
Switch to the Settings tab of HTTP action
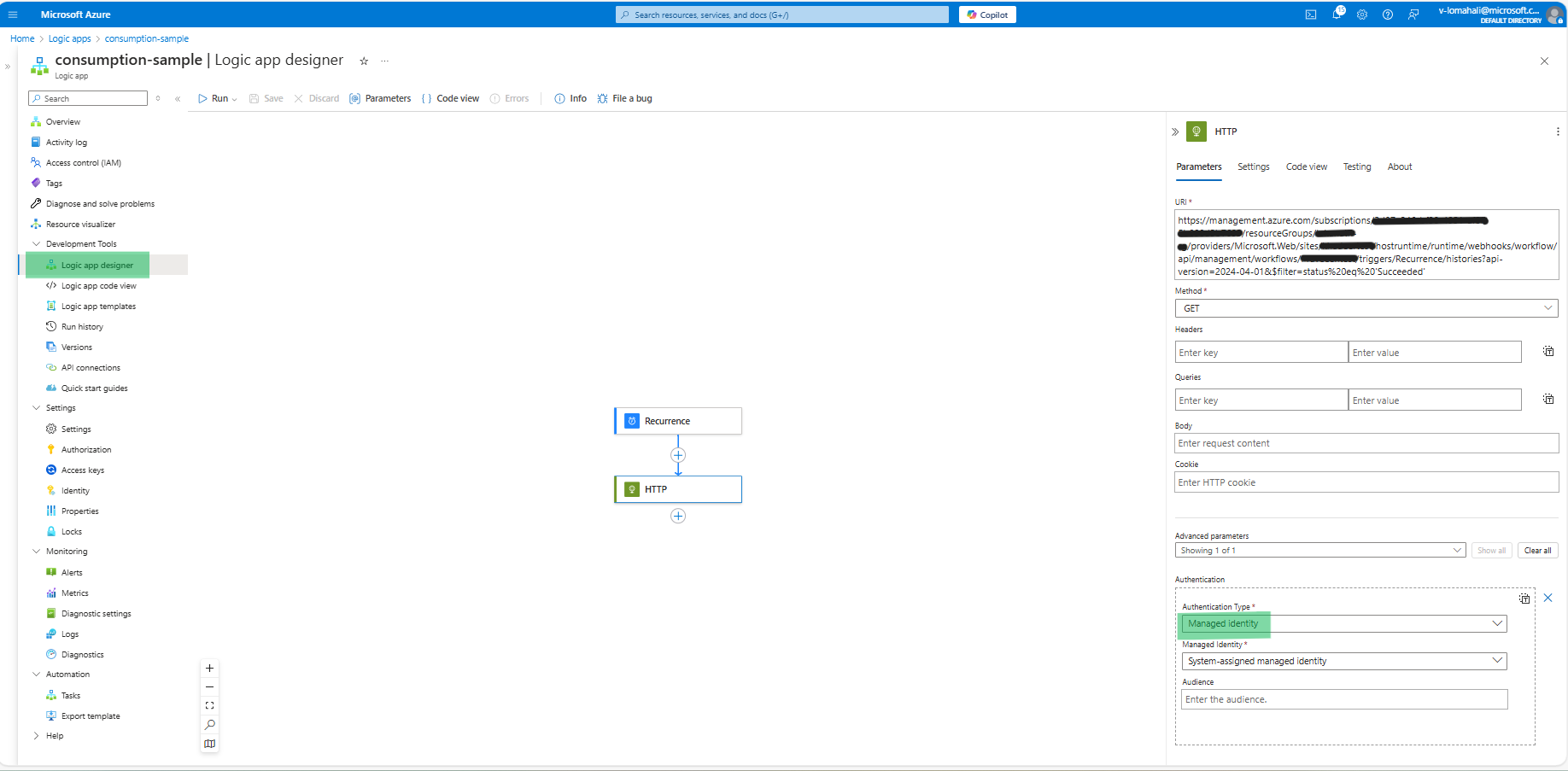pos(1253,166)
